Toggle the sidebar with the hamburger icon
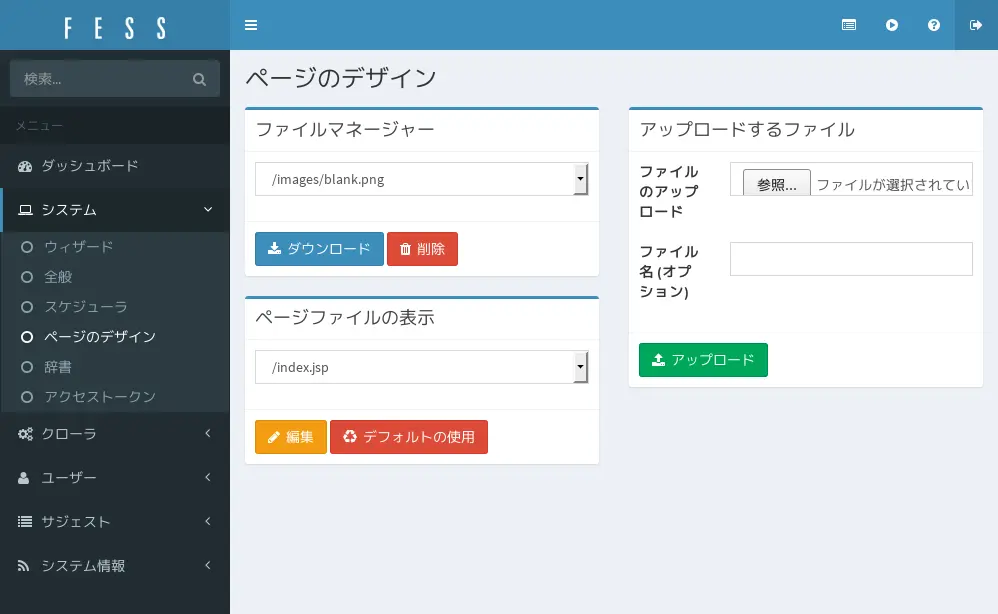Screen dimensions: 998x614 251,25
